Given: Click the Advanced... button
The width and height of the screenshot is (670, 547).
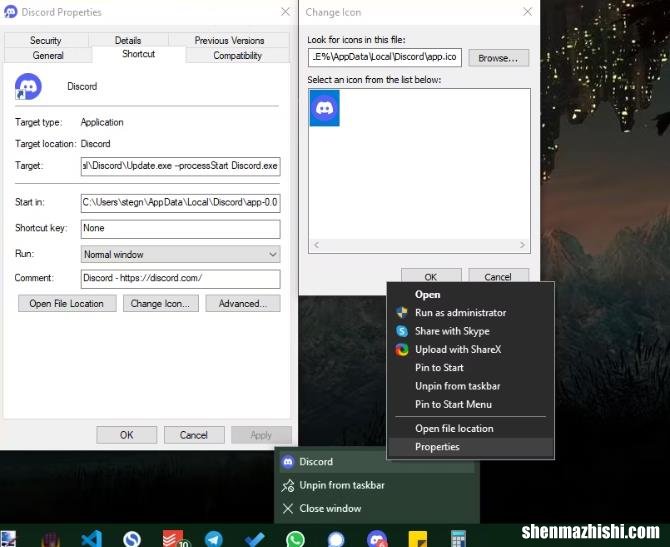Looking at the screenshot, I should (x=243, y=303).
